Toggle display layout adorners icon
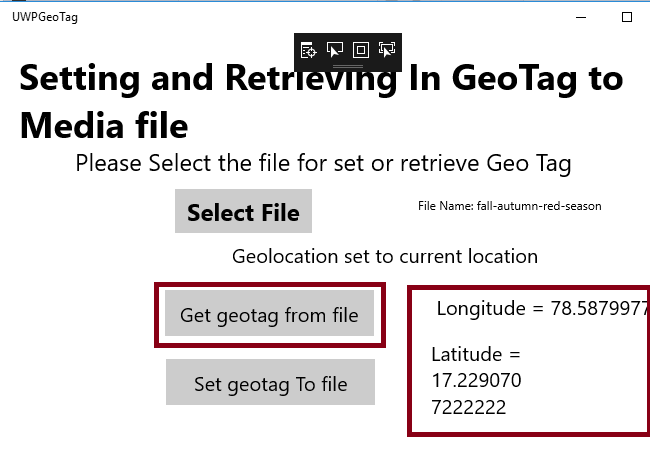 tap(361, 49)
